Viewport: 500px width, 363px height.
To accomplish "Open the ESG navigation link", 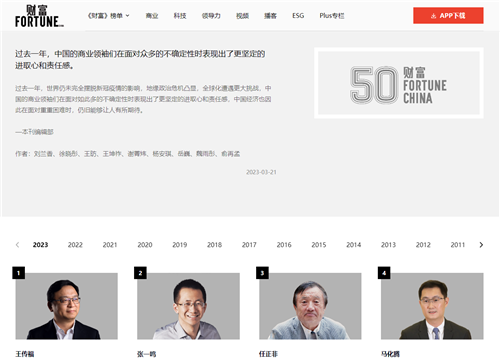I will coord(298,16).
